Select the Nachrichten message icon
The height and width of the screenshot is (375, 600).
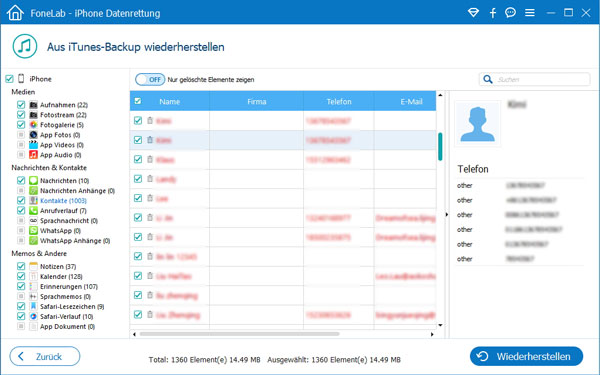tap(33, 180)
